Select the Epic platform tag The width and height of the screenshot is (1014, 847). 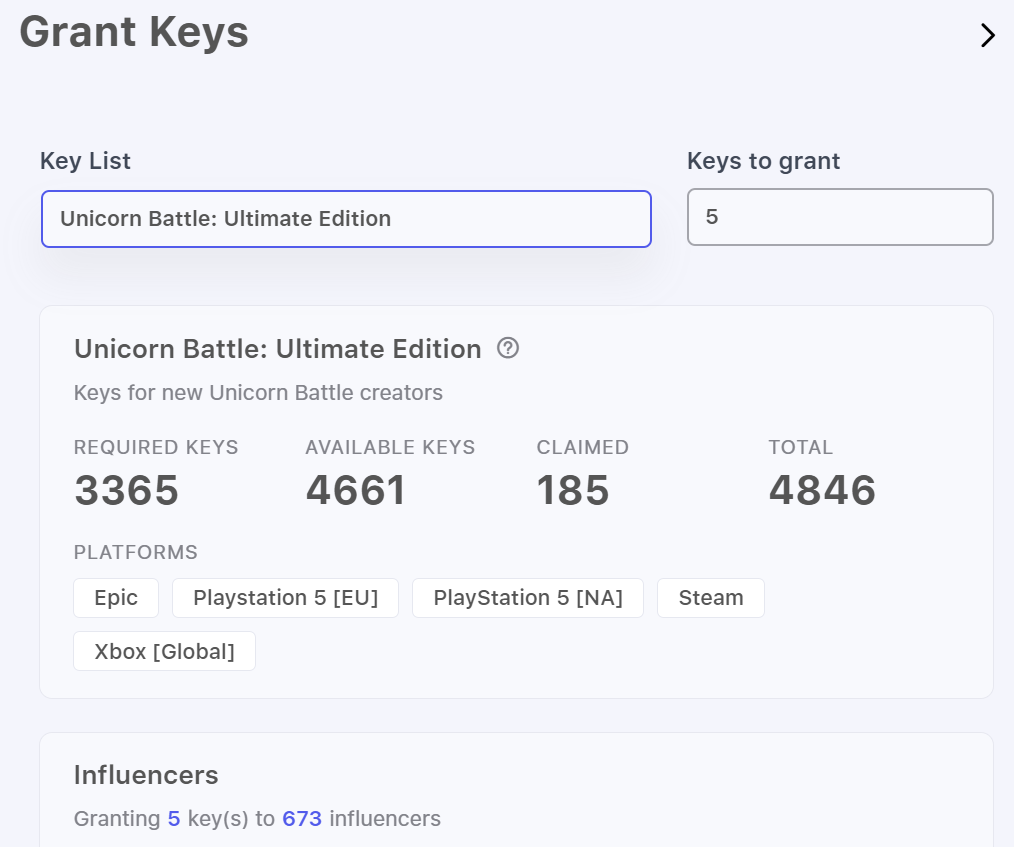tap(116, 597)
